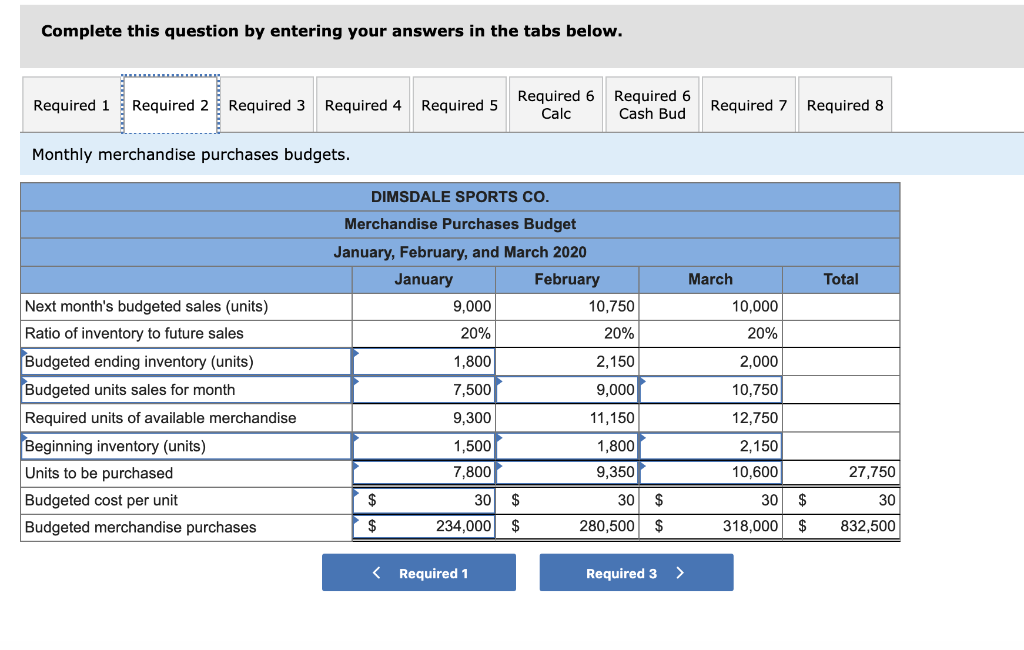This screenshot has width=1024, height=650.
Task: Edit January units to be purchased 7,800
Action: 423,472
